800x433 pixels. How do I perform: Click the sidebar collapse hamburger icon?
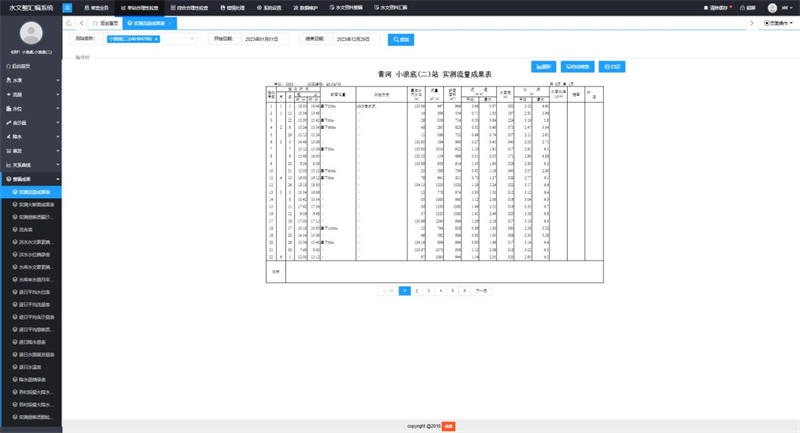(x=67, y=6)
